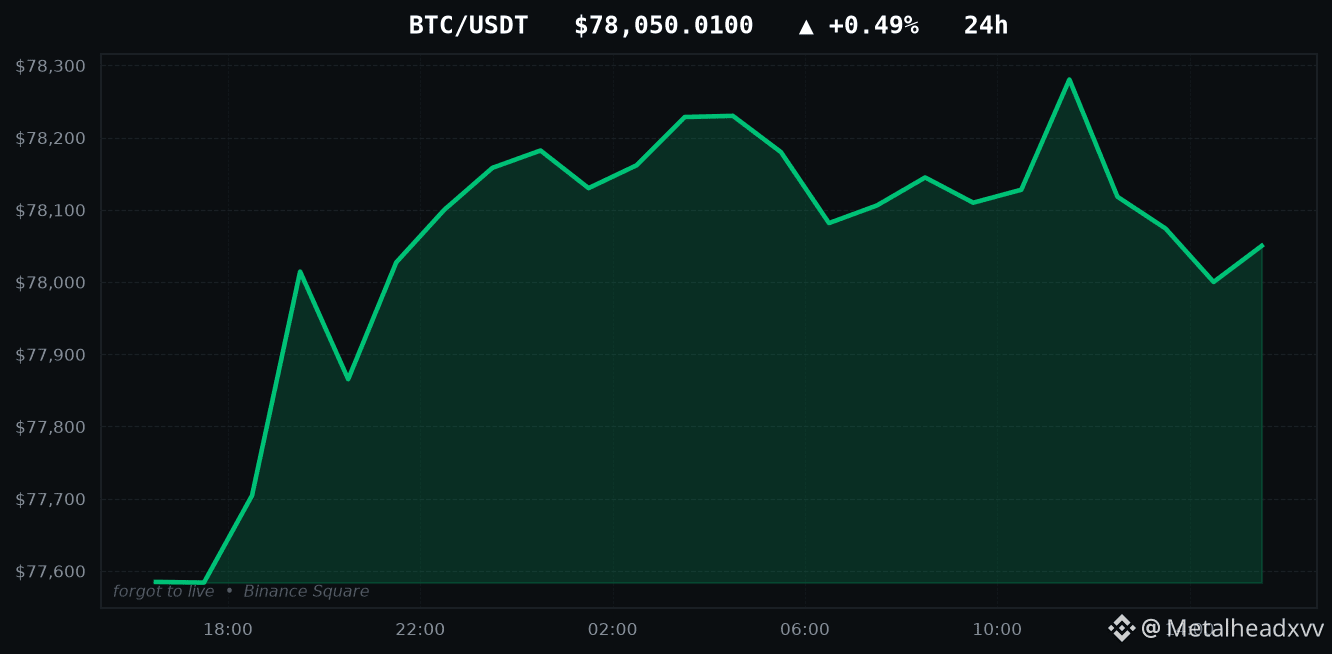This screenshot has height=654, width=1332.
Task: Click the last data point on the line
Action: [1262, 245]
